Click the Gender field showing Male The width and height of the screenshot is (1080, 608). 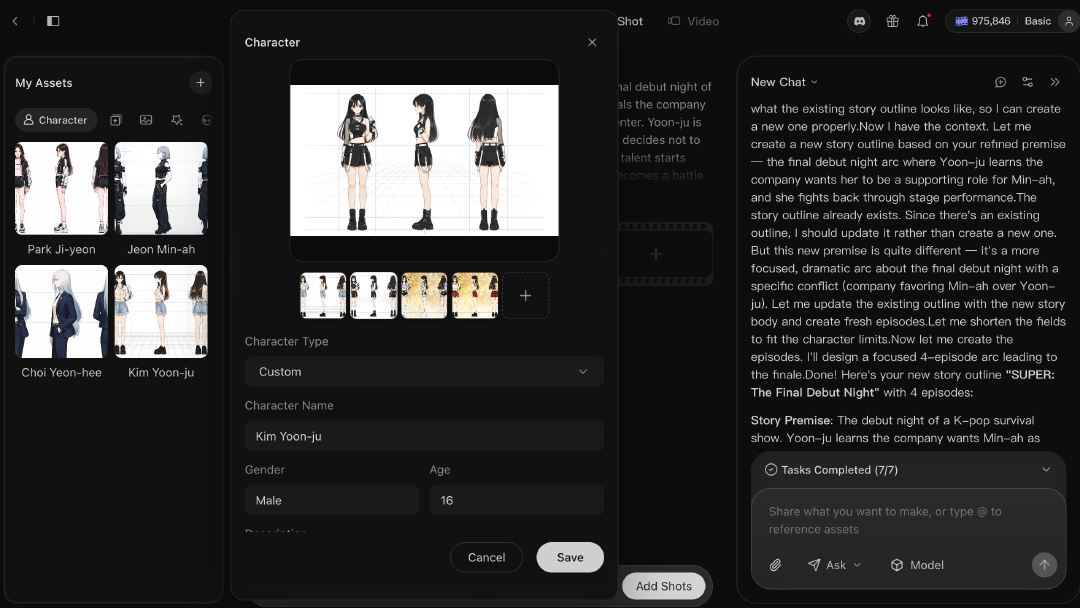pyautogui.click(x=332, y=500)
